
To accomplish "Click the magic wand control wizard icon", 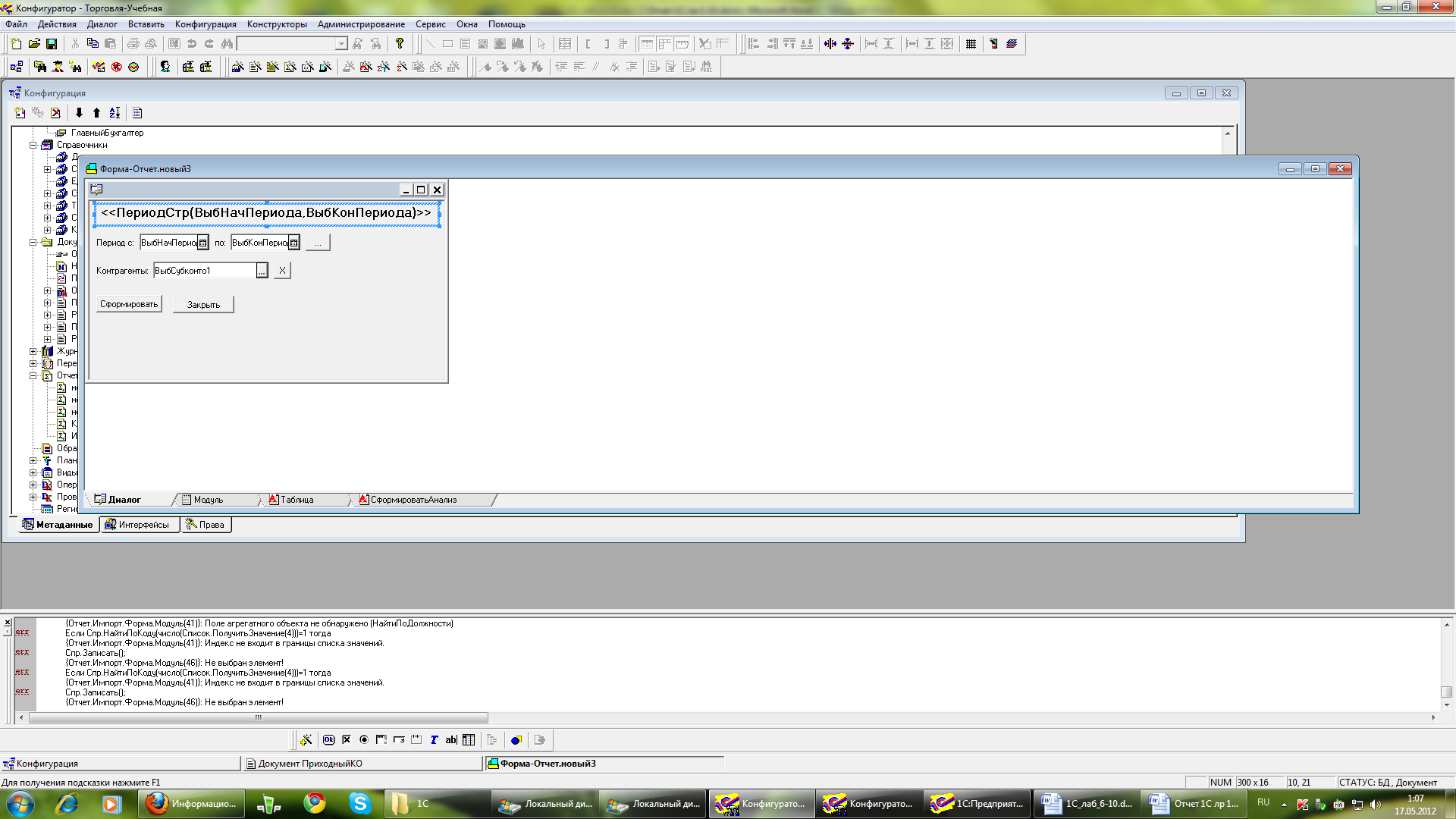I will coord(306,740).
